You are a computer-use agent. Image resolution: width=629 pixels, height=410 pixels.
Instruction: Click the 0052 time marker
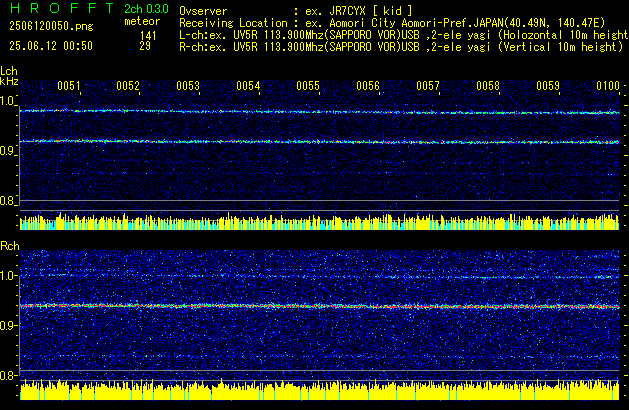[x=128, y=86]
